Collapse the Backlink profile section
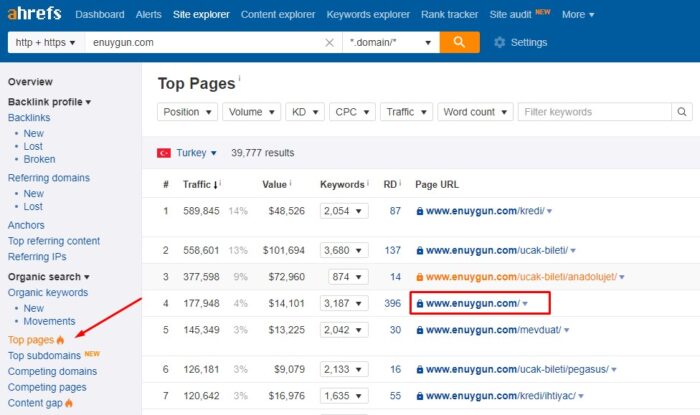 click(49, 102)
